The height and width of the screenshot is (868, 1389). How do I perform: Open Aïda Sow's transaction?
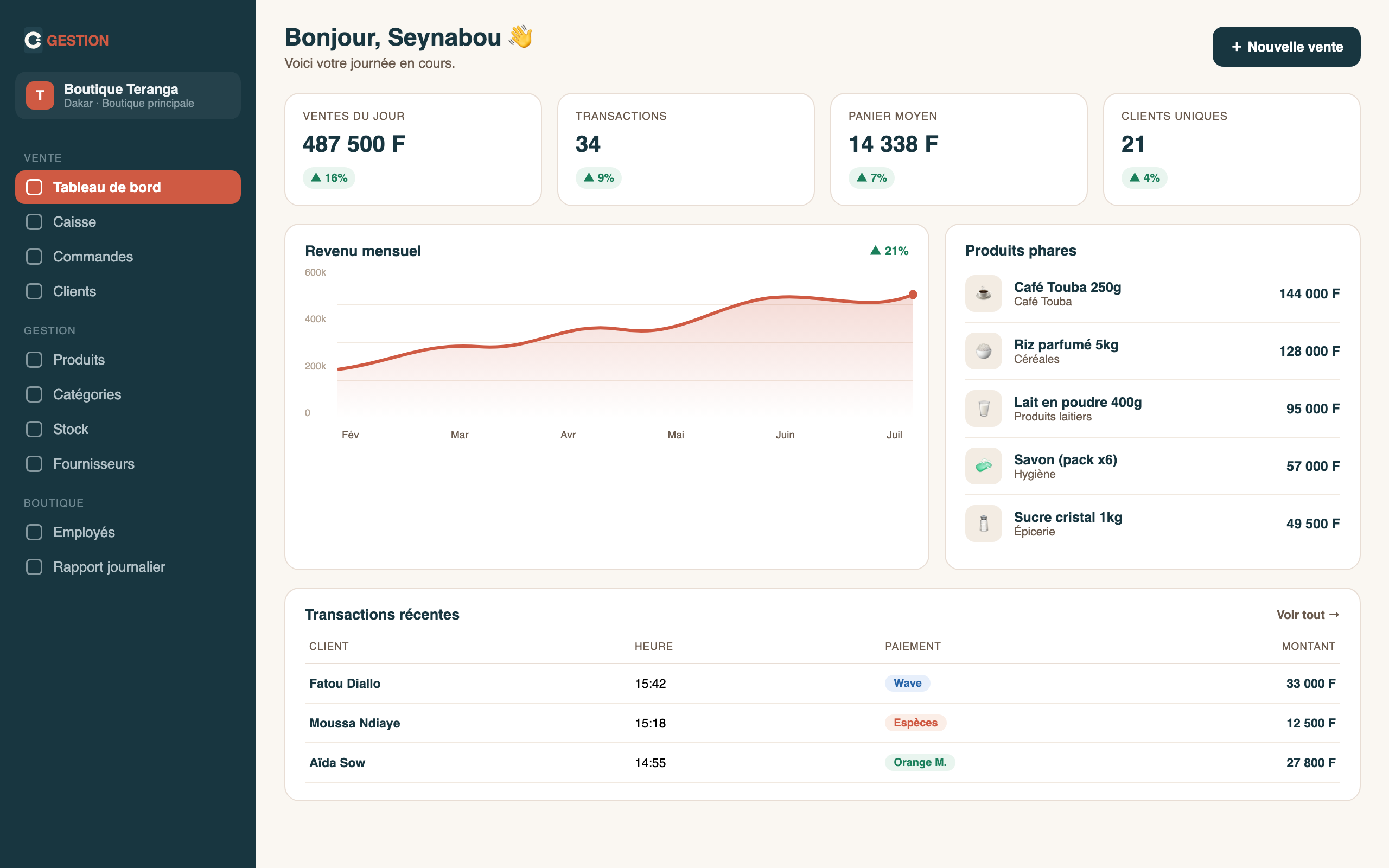(x=823, y=762)
